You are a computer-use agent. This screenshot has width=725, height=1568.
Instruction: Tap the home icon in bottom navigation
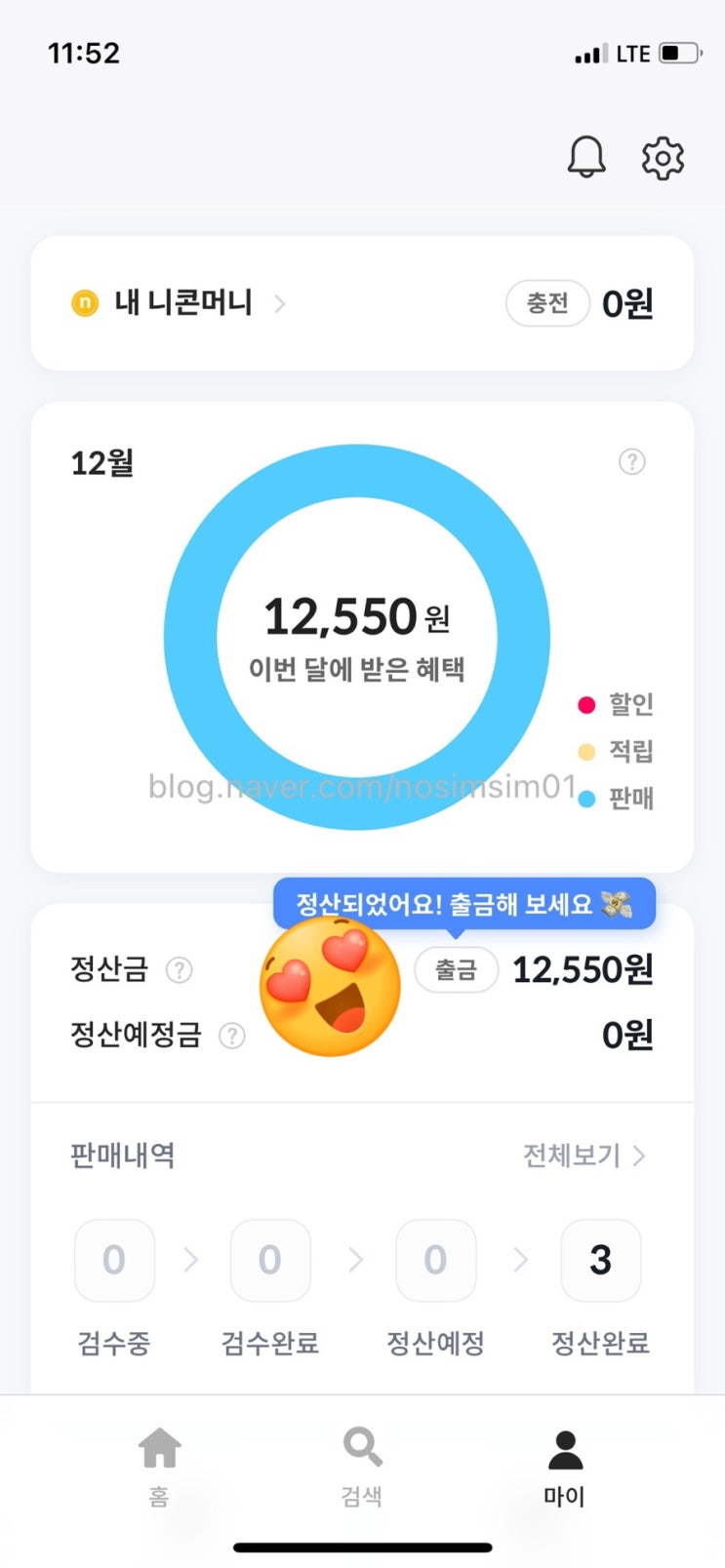[160, 1449]
